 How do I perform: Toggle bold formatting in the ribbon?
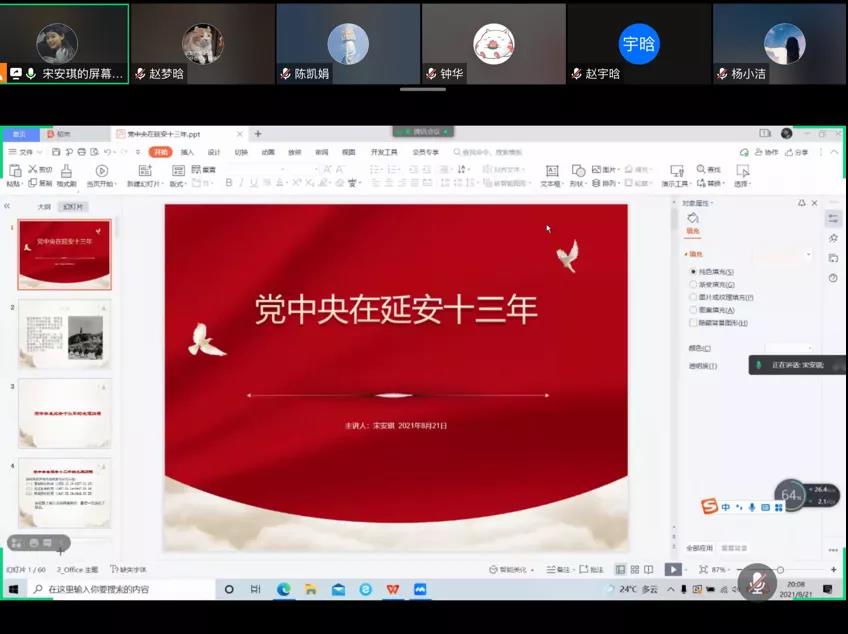pyautogui.click(x=231, y=180)
